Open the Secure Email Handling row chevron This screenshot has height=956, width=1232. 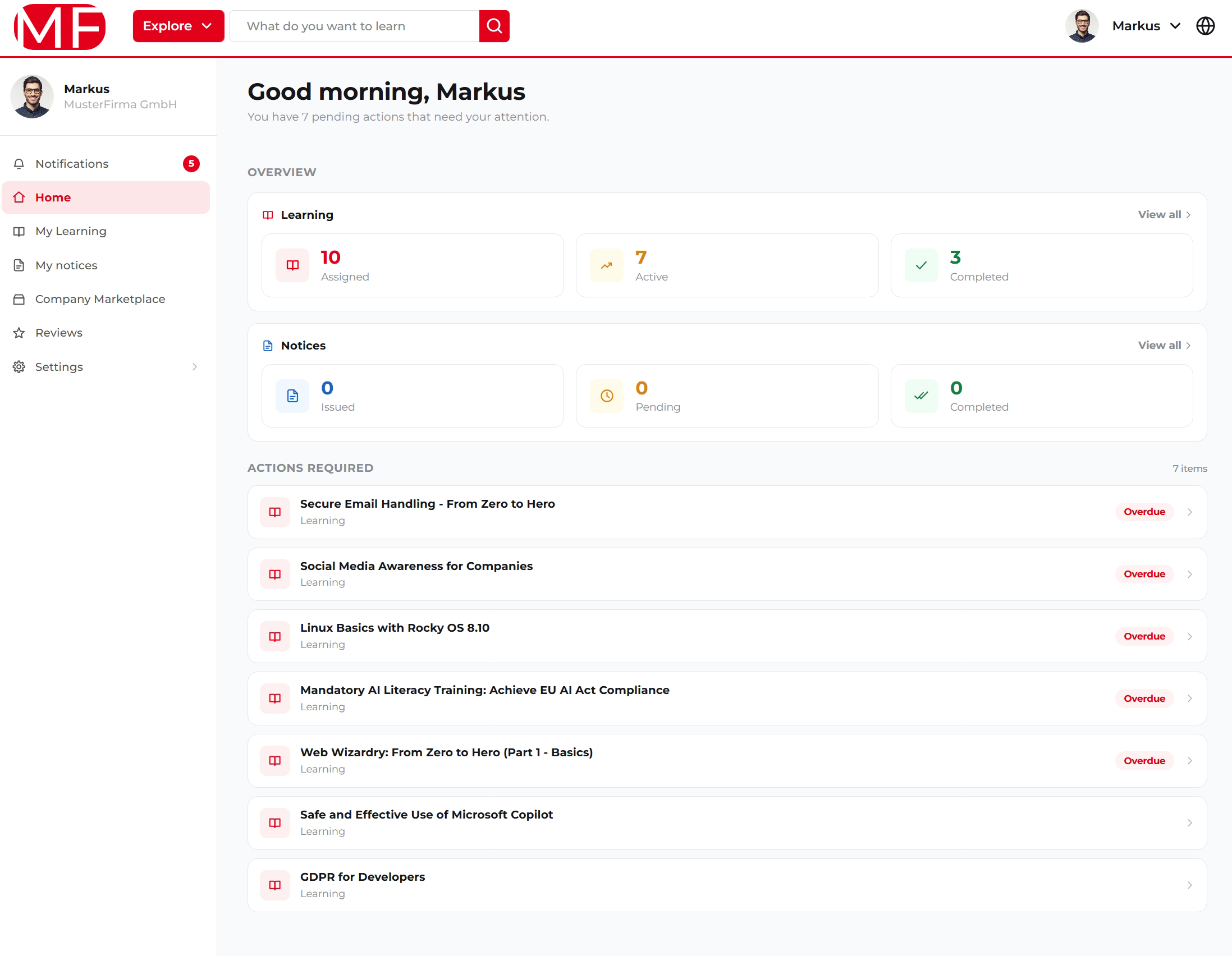point(1189,512)
